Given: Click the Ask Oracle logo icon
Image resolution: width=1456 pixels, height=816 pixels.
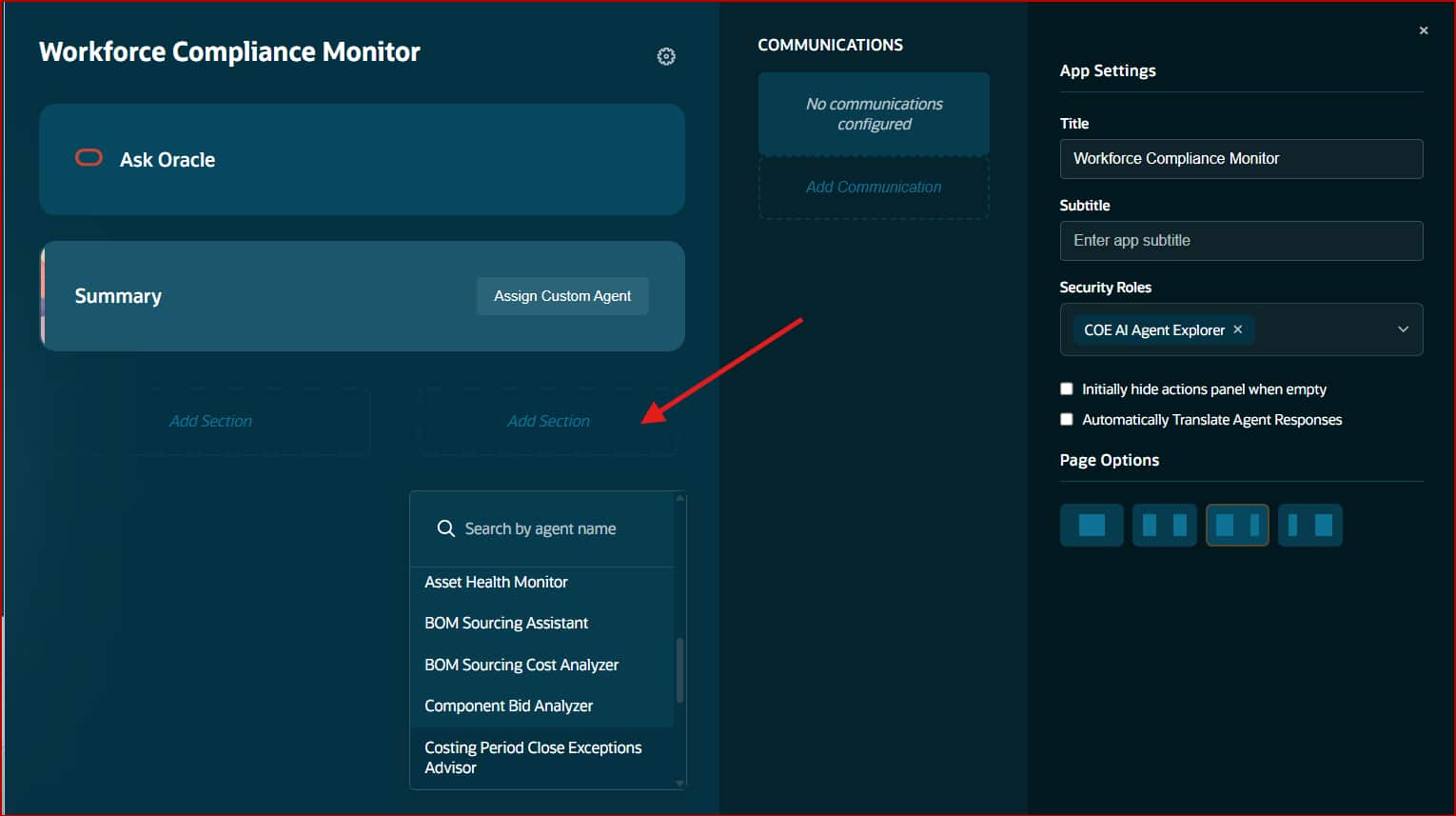Looking at the screenshot, I should coord(89,158).
